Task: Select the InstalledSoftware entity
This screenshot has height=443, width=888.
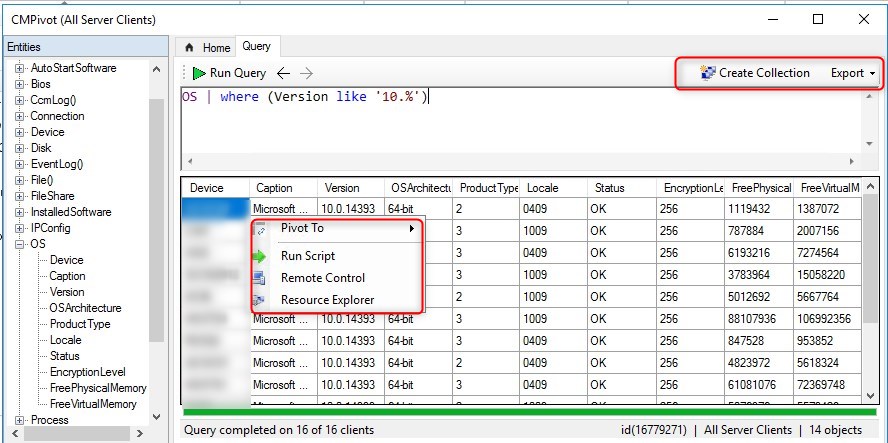Action: (71, 212)
